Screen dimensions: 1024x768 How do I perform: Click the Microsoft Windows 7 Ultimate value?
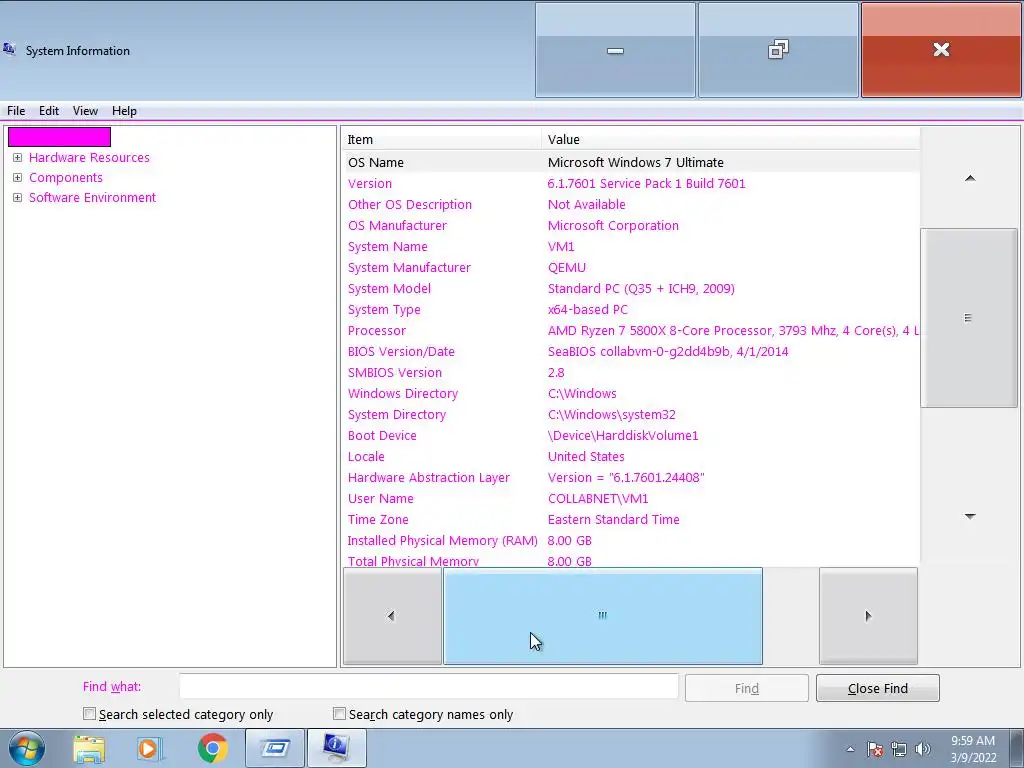(635, 162)
